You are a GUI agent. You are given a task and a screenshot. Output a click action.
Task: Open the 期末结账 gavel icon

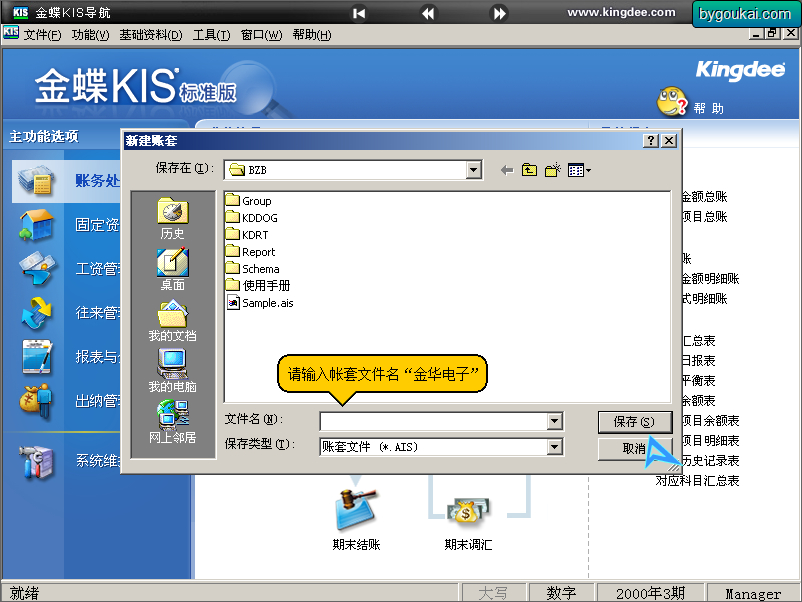[x=356, y=509]
